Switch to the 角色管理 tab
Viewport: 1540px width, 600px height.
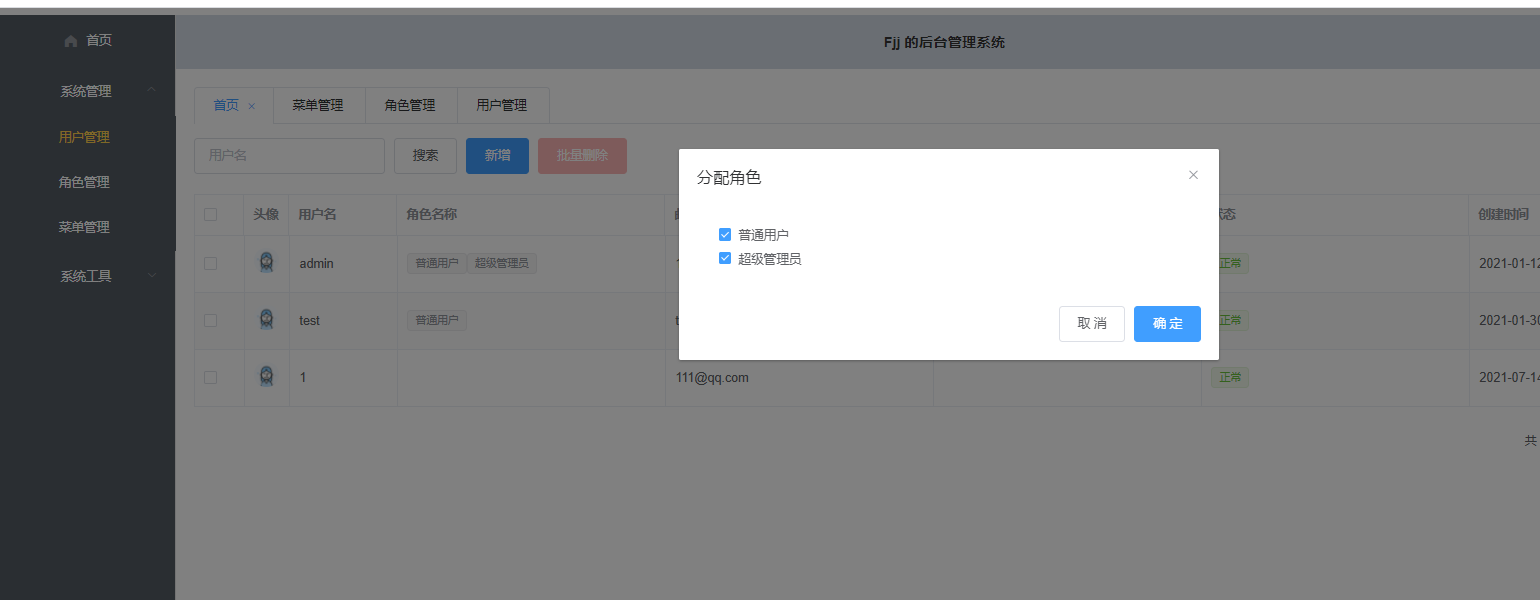tap(410, 105)
